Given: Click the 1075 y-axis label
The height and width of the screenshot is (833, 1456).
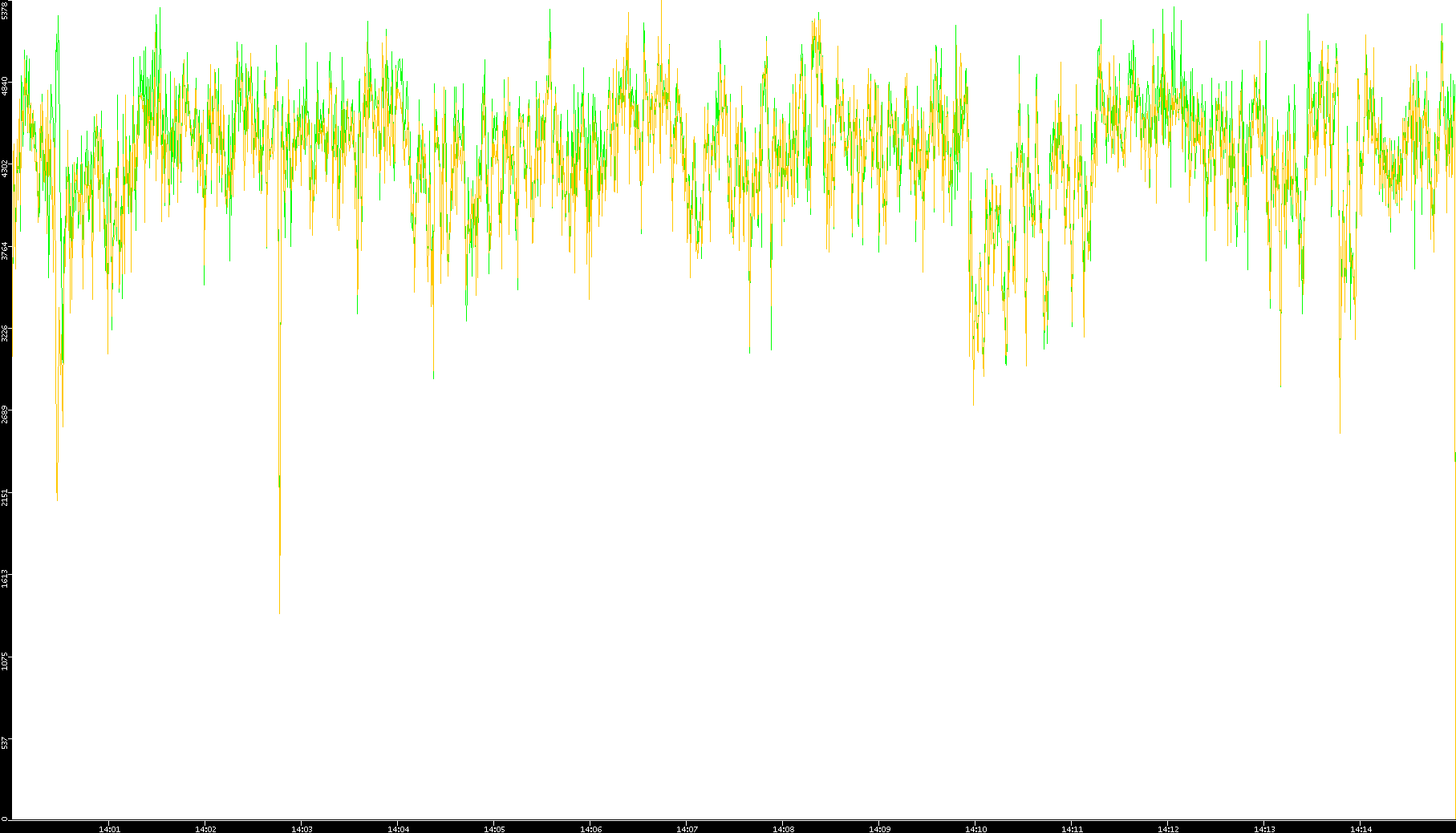Looking at the screenshot, I should (x=5, y=661).
